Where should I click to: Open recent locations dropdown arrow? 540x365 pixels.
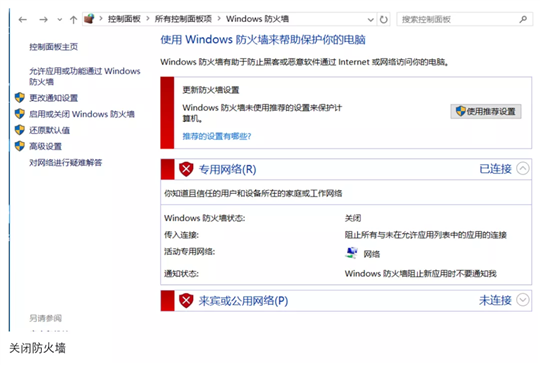(x=60, y=20)
